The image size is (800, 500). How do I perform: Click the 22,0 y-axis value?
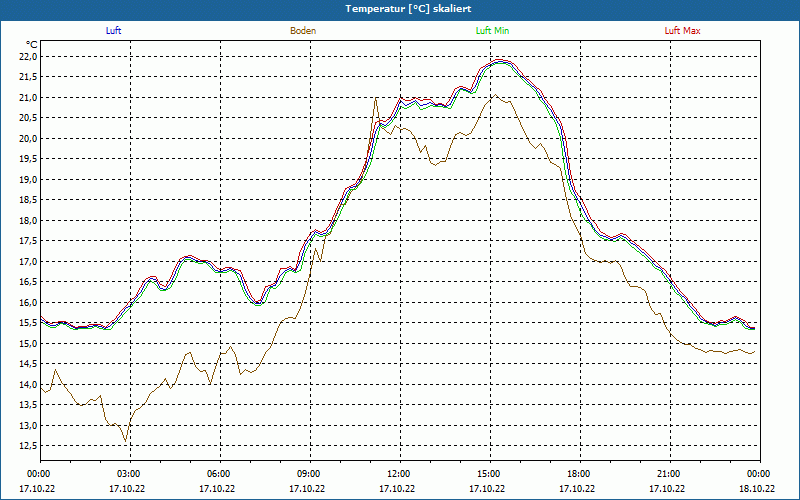27,57
